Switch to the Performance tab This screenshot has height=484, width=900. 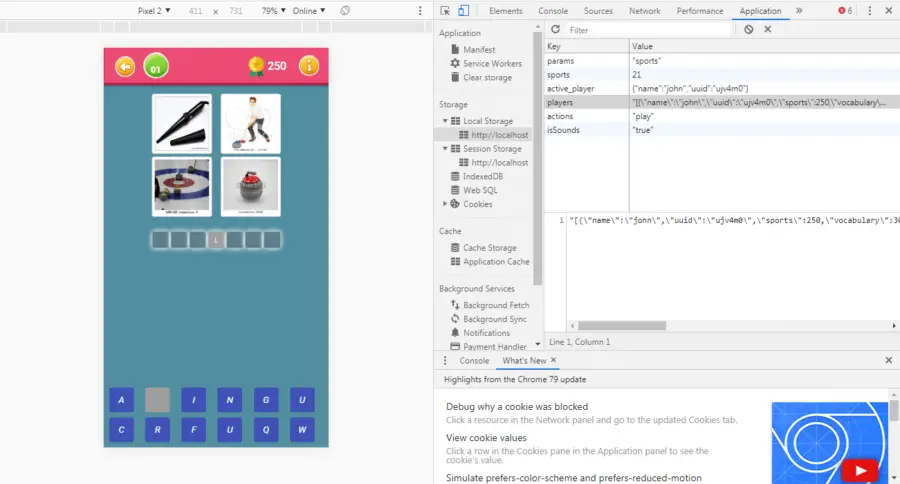tap(700, 10)
